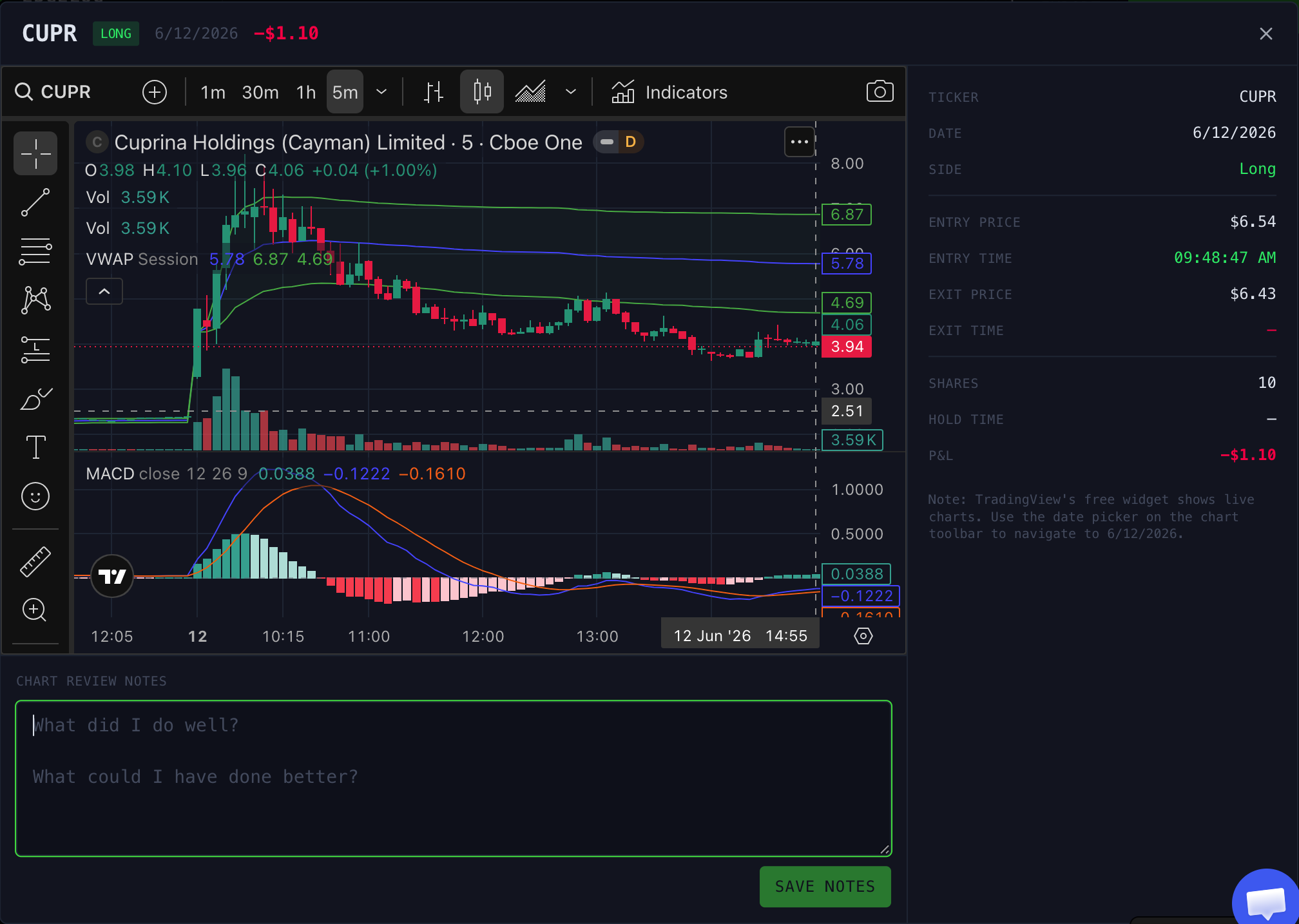Click the 2.51 crosshair price label
Screen dimensions: 1299x924
pos(847,411)
